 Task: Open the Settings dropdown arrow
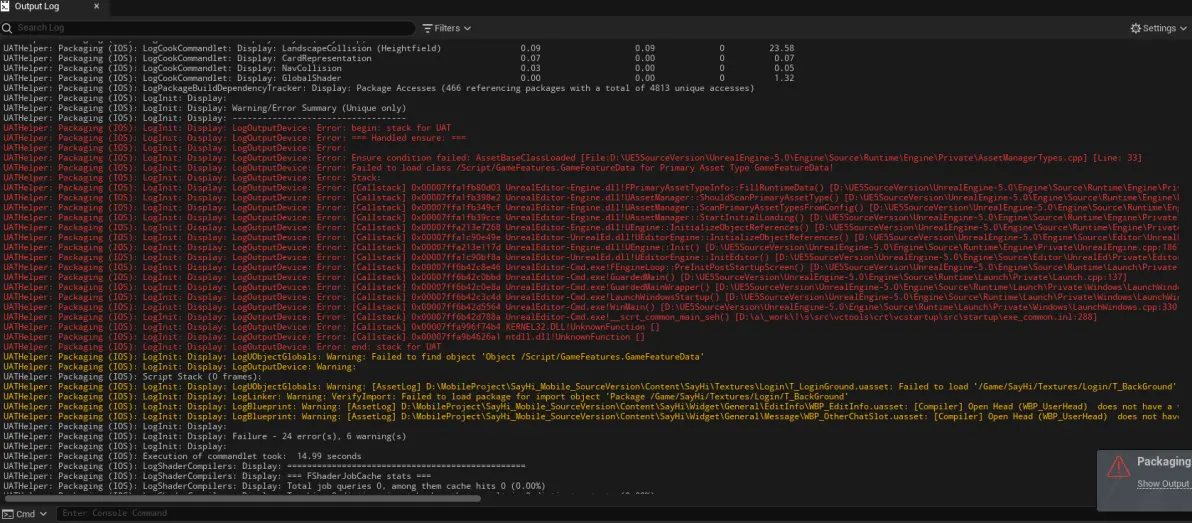pos(1184,28)
